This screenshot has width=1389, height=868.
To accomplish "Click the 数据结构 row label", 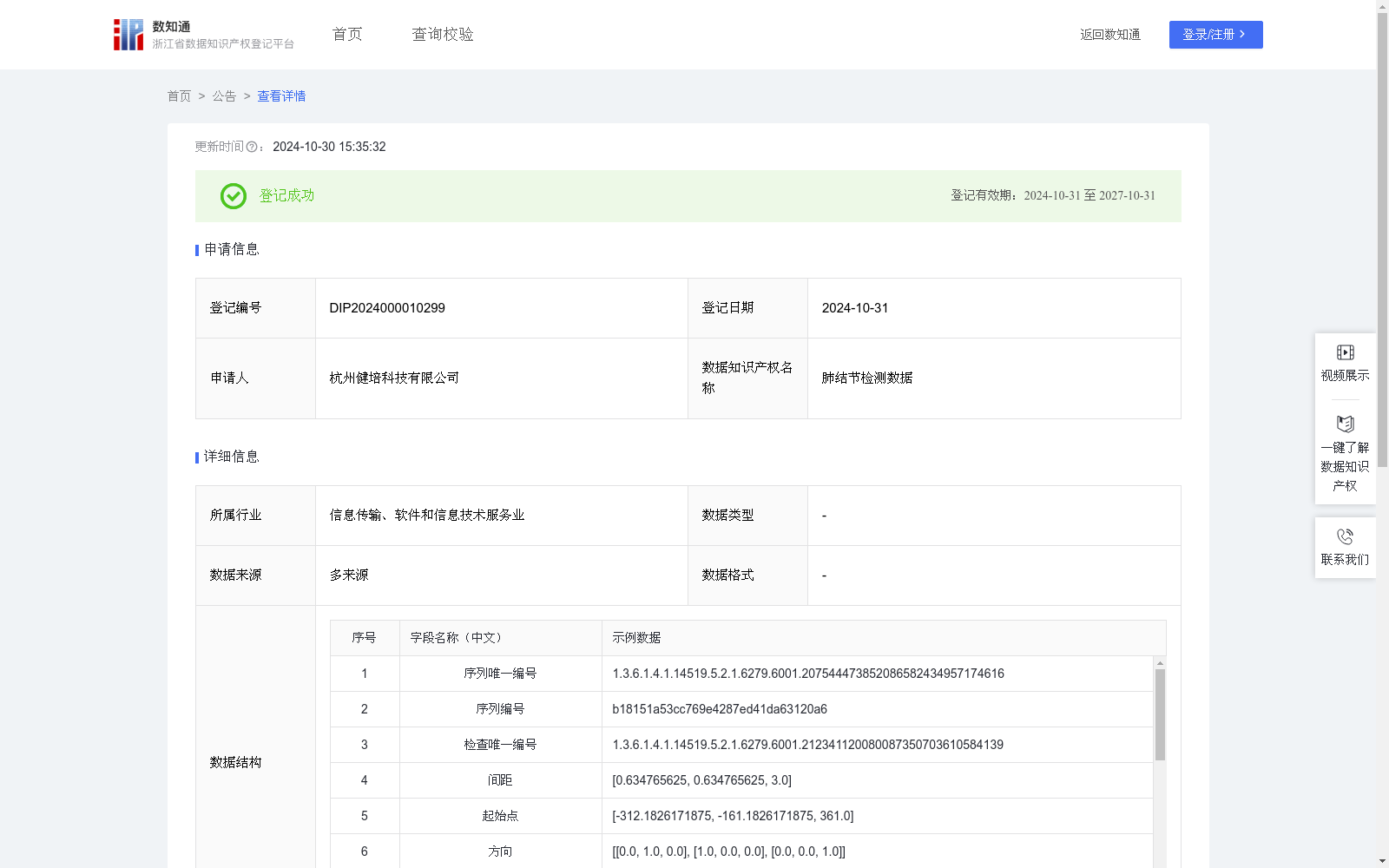I will pyautogui.click(x=235, y=762).
